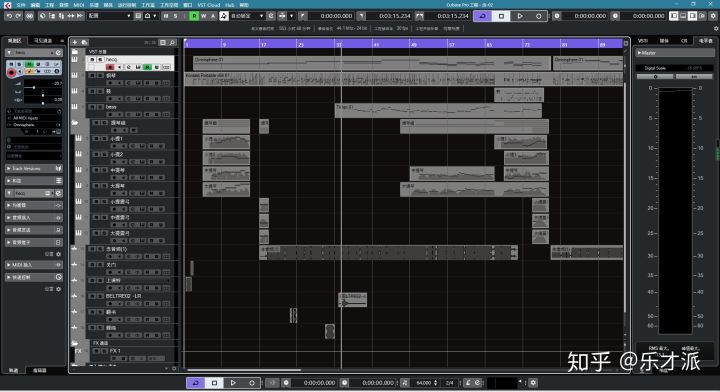720x392 pixels.
Task: Open toolbar setup gear at top right
Action: click(x=713, y=16)
